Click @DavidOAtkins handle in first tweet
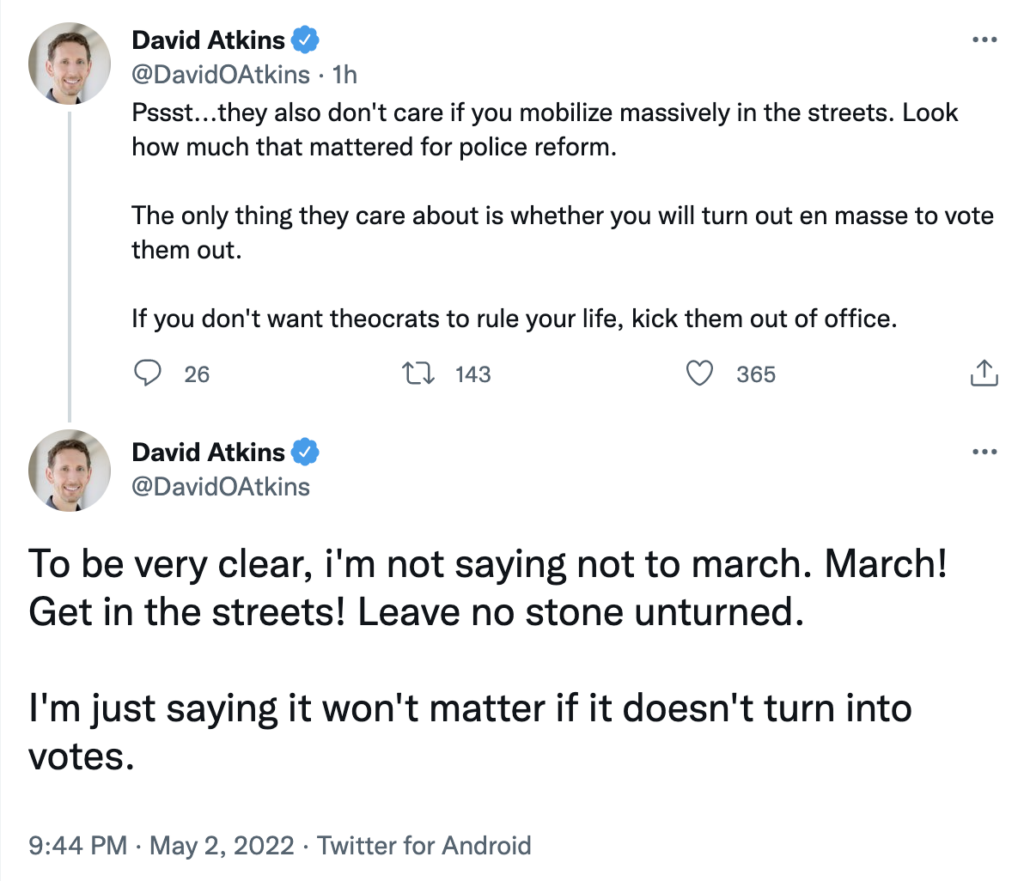This screenshot has height=881, width=1024. (220, 74)
